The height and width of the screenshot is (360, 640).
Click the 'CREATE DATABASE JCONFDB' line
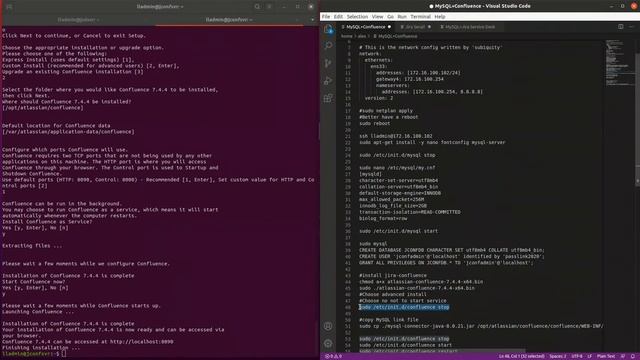[452, 250]
